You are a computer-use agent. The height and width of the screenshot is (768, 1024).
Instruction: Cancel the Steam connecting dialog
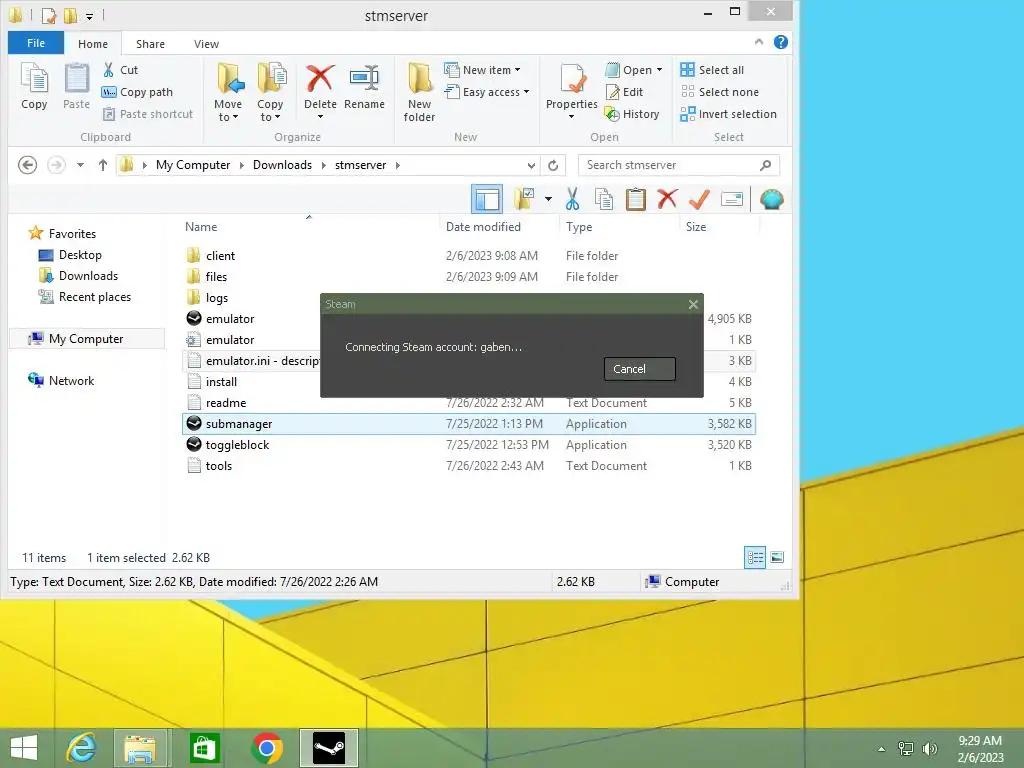tap(639, 369)
